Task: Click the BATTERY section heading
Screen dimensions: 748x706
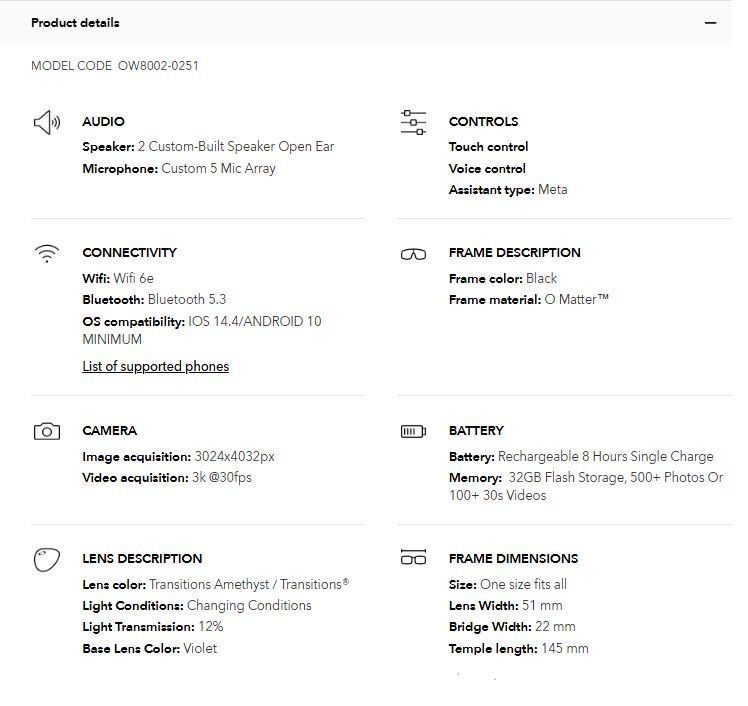Action: pos(476,431)
